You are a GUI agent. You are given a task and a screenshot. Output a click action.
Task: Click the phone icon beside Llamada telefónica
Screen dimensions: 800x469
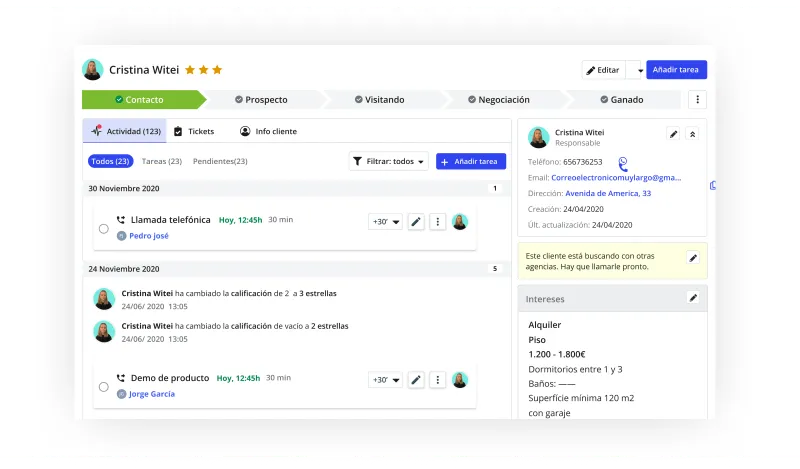(x=121, y=220)
